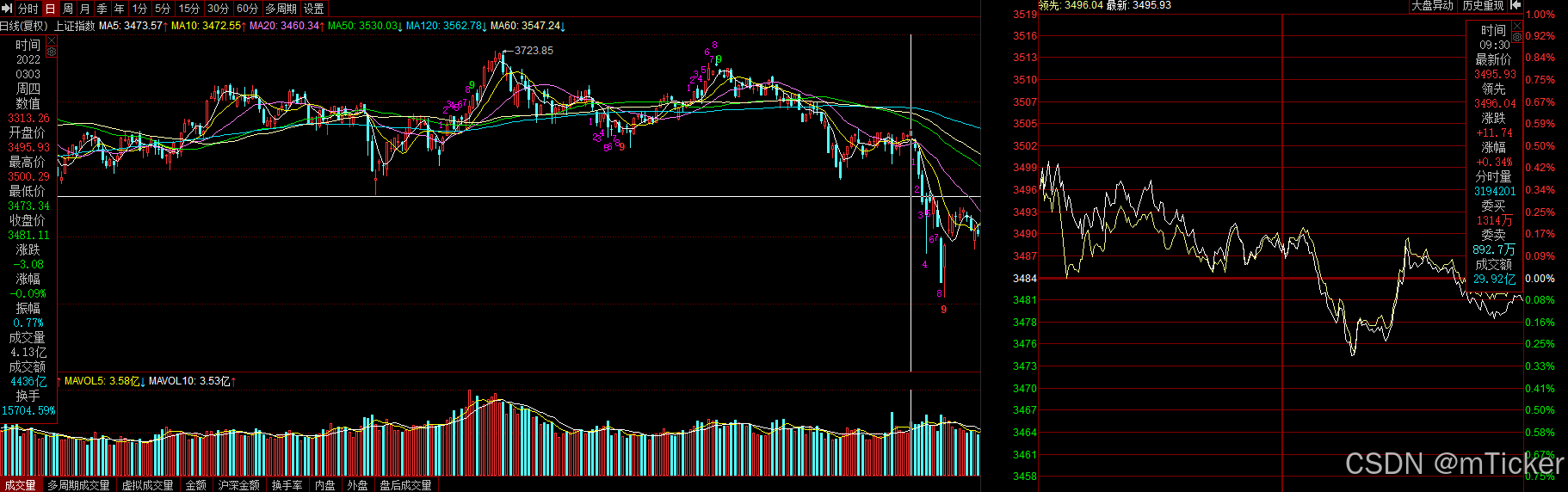This screenshot has width=1568, height=492.
Task: Select the 成交量 volume indicator tab
Action: (20, 485)
